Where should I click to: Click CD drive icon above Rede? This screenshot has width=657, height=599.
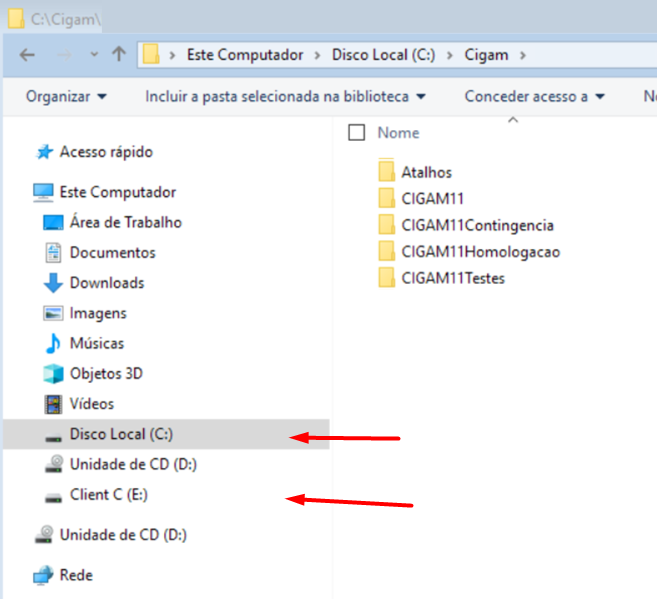tap(44, 534)
